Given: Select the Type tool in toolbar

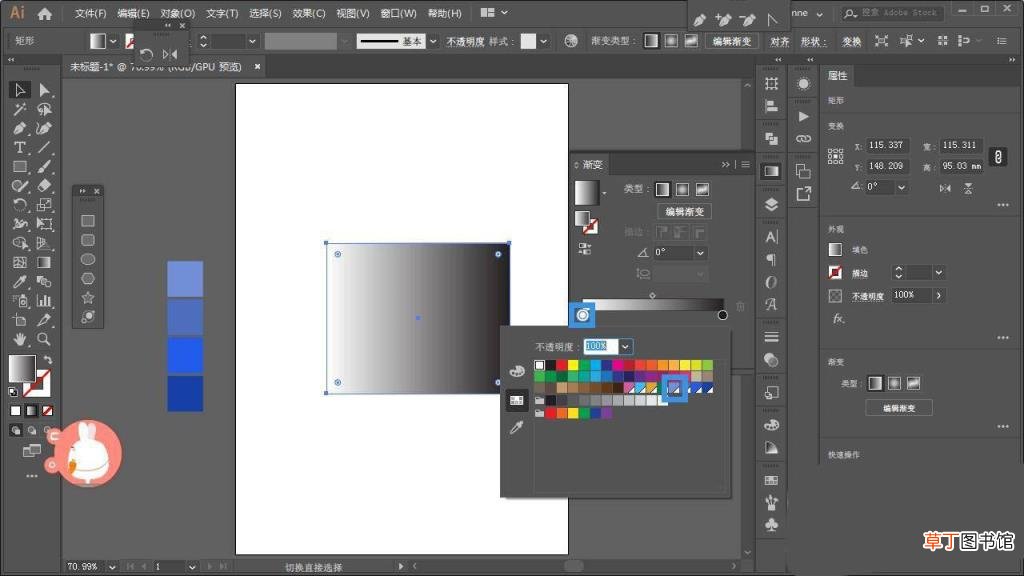Looking at the screenshot, I should coord(20,148).
